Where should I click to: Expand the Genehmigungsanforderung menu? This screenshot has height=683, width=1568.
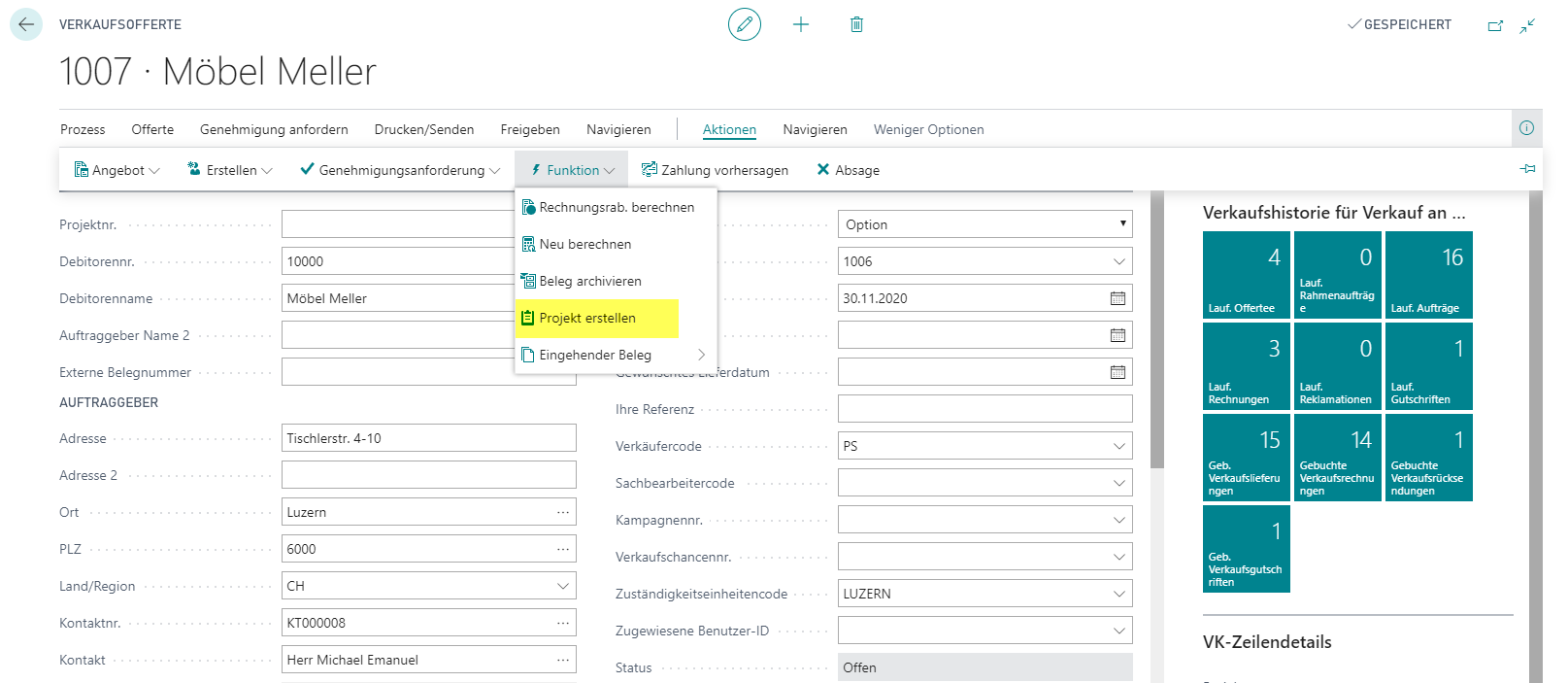tap(401, 170)
